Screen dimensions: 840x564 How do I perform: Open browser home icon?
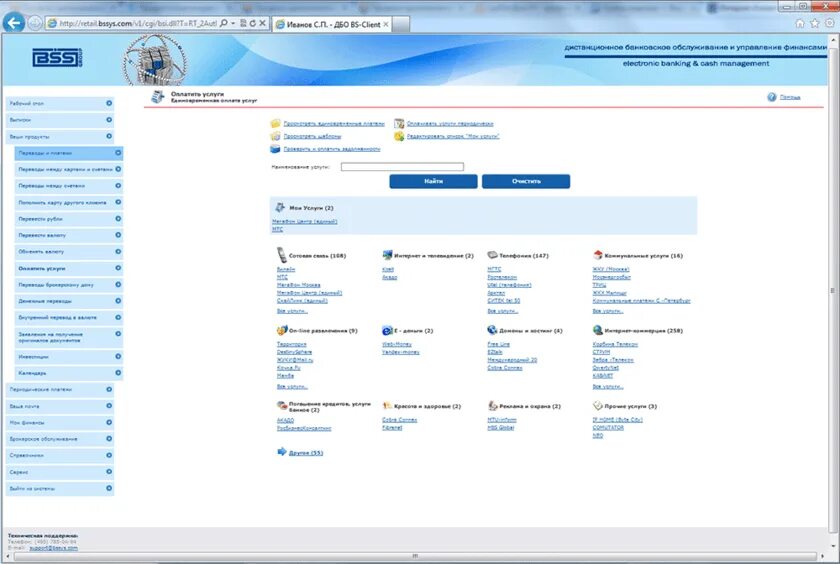[x=800, y=23]
